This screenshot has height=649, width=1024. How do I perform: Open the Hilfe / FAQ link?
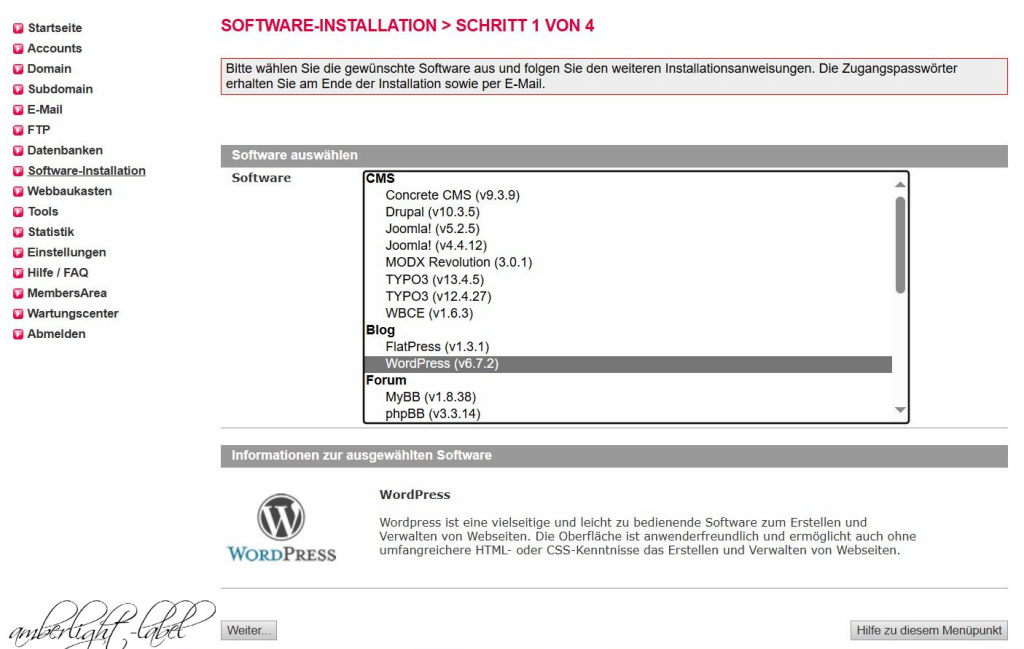pyautogui.click(x=57, y=273)
